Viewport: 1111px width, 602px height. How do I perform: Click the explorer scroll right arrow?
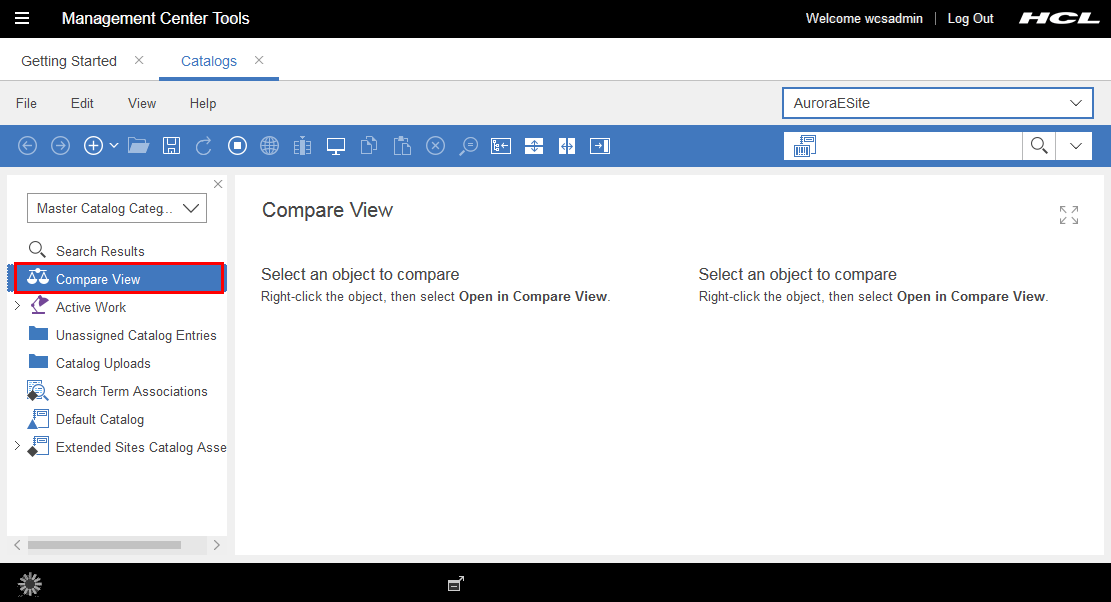(x=217, y=545)
